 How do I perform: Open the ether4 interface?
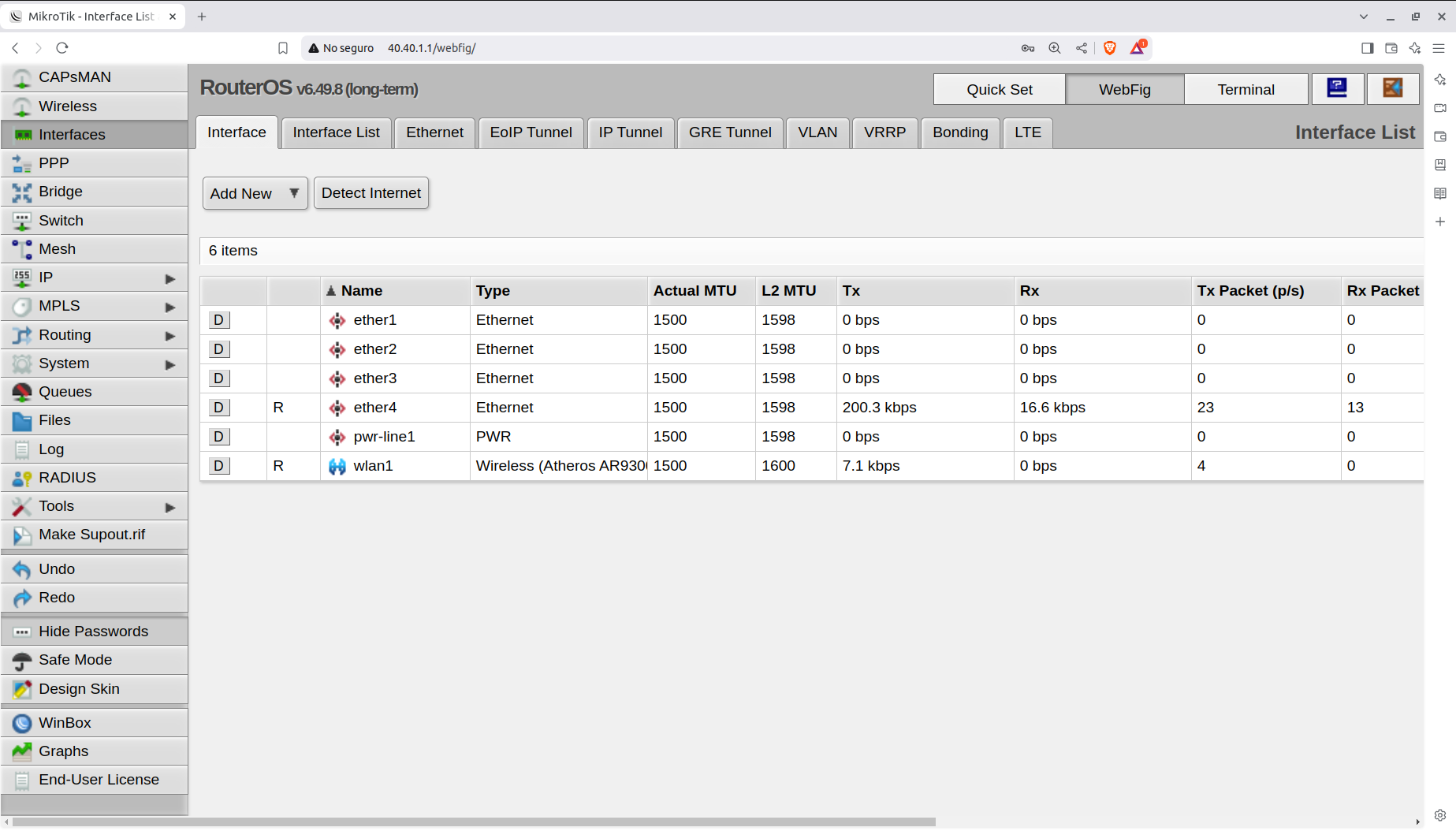click(x=374, y=408)
